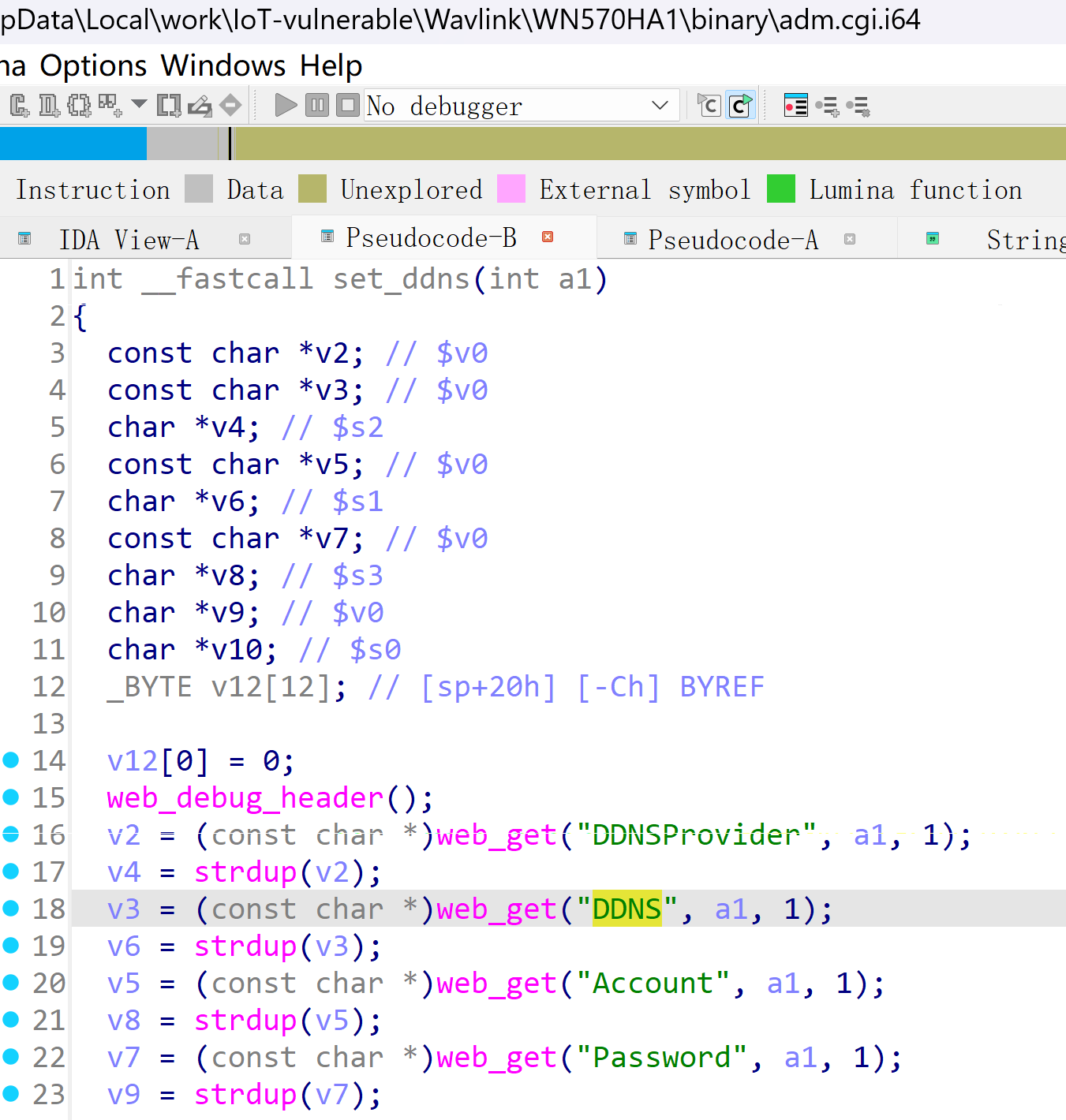Image resolution: width=1066 pixels, height=1120 pixels.
Task: Click the highlighted C with green arrow icon
Action: point(741,105)
